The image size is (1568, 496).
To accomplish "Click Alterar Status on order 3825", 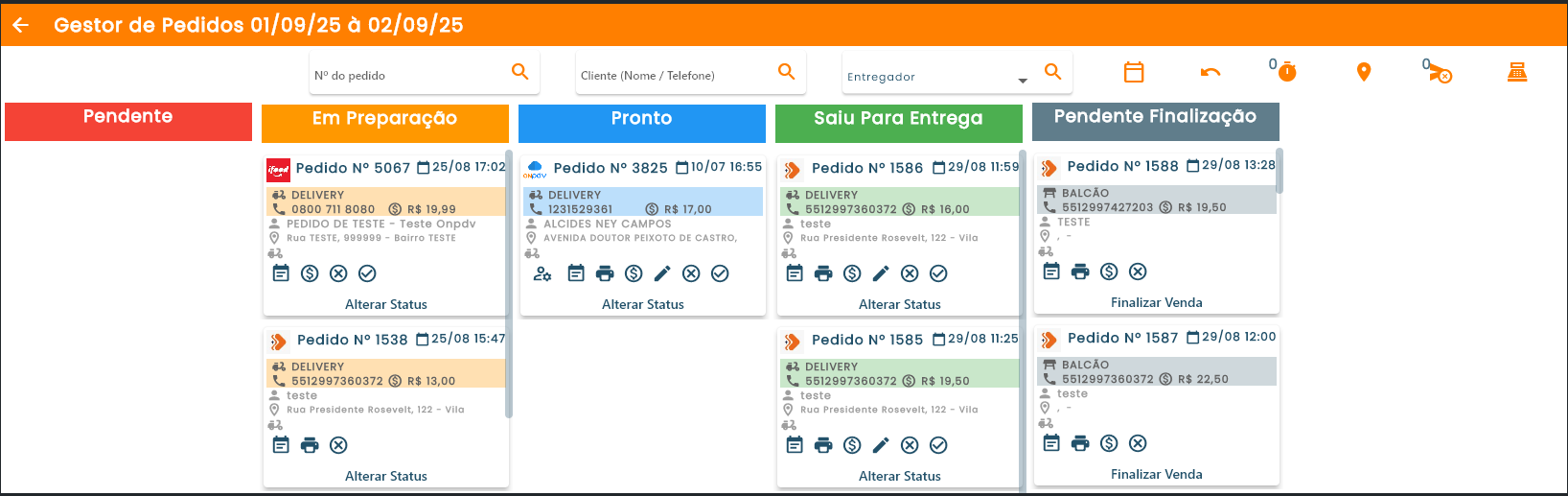I will pyautogui.click(x=642, y=304).
